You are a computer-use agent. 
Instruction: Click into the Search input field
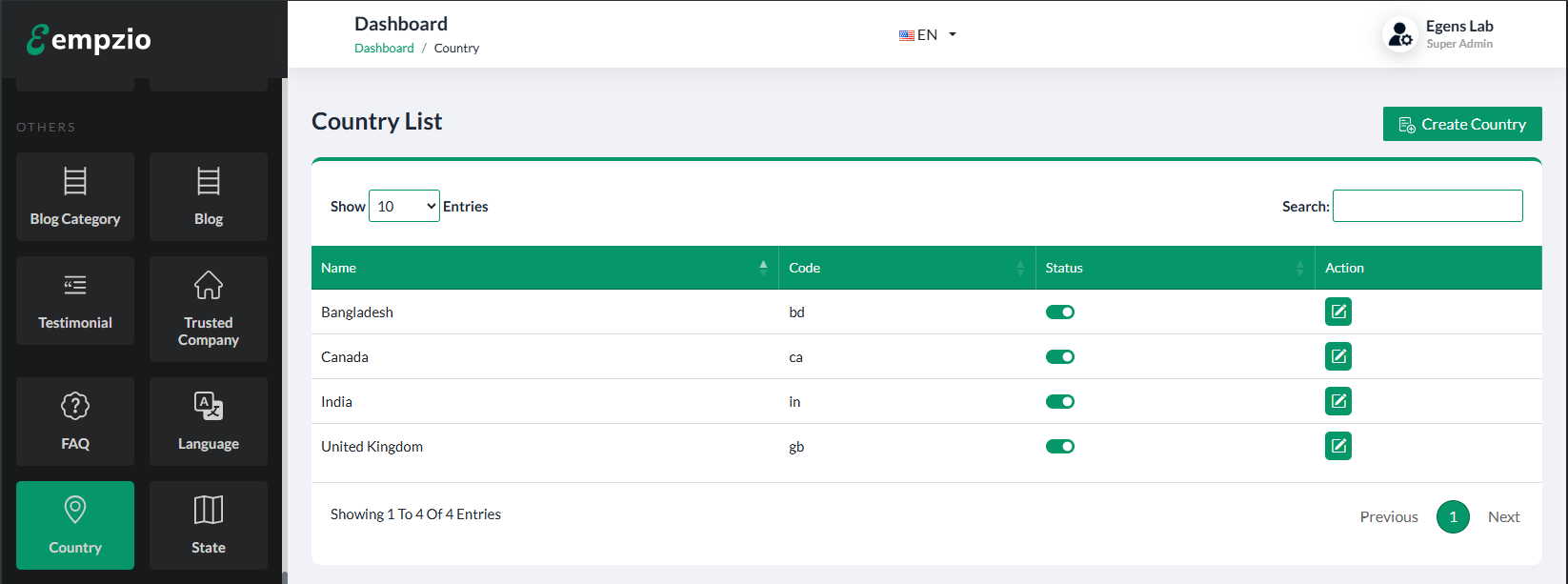point(1427,206)
